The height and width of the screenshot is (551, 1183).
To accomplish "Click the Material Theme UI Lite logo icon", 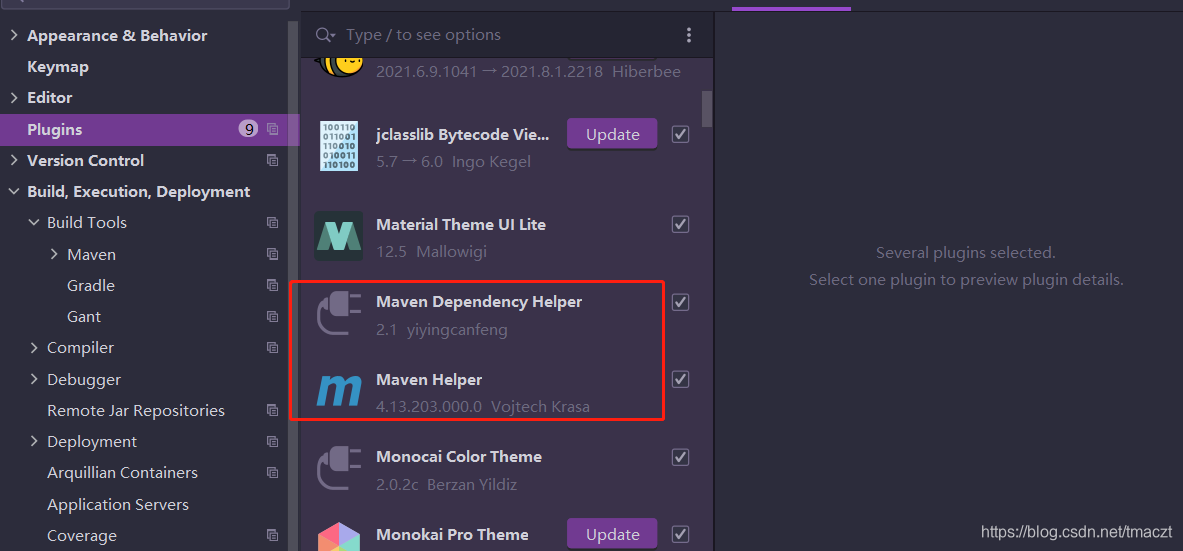I will [x=339, y=236].
